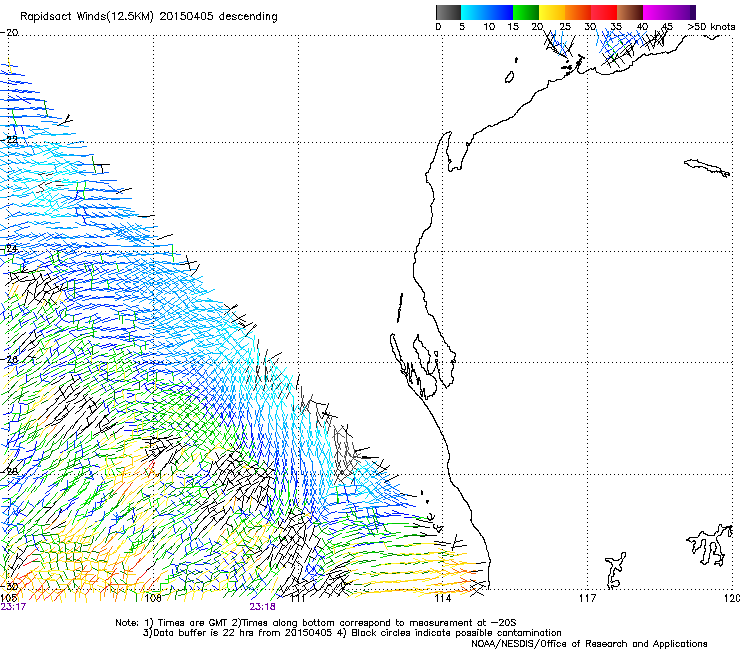
Task: Click the 'Times are GMT' note line
Action: 316,623
